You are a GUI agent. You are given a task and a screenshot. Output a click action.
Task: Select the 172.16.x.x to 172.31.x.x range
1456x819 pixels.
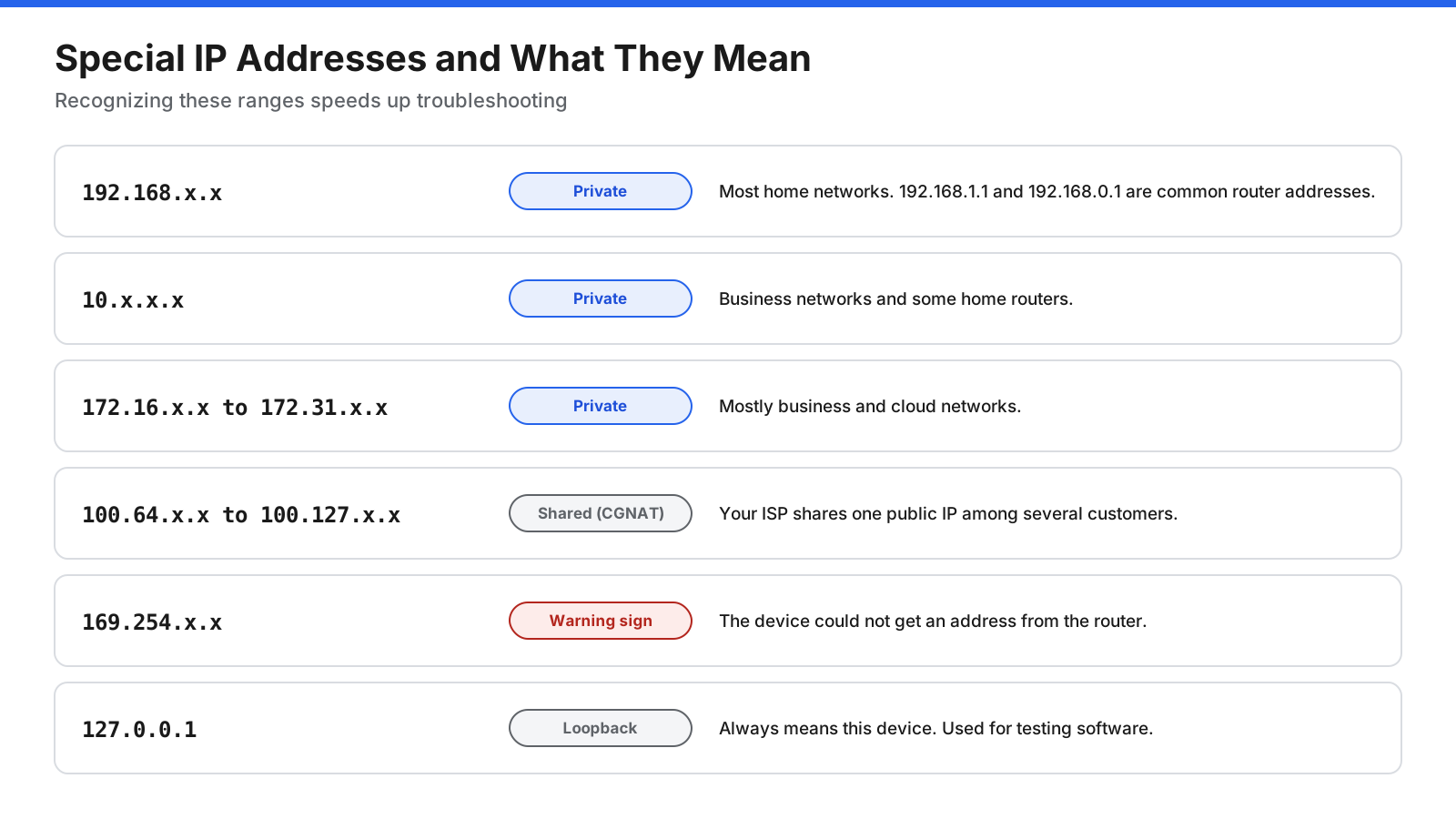pyautogui.click(x=235, y=408)
